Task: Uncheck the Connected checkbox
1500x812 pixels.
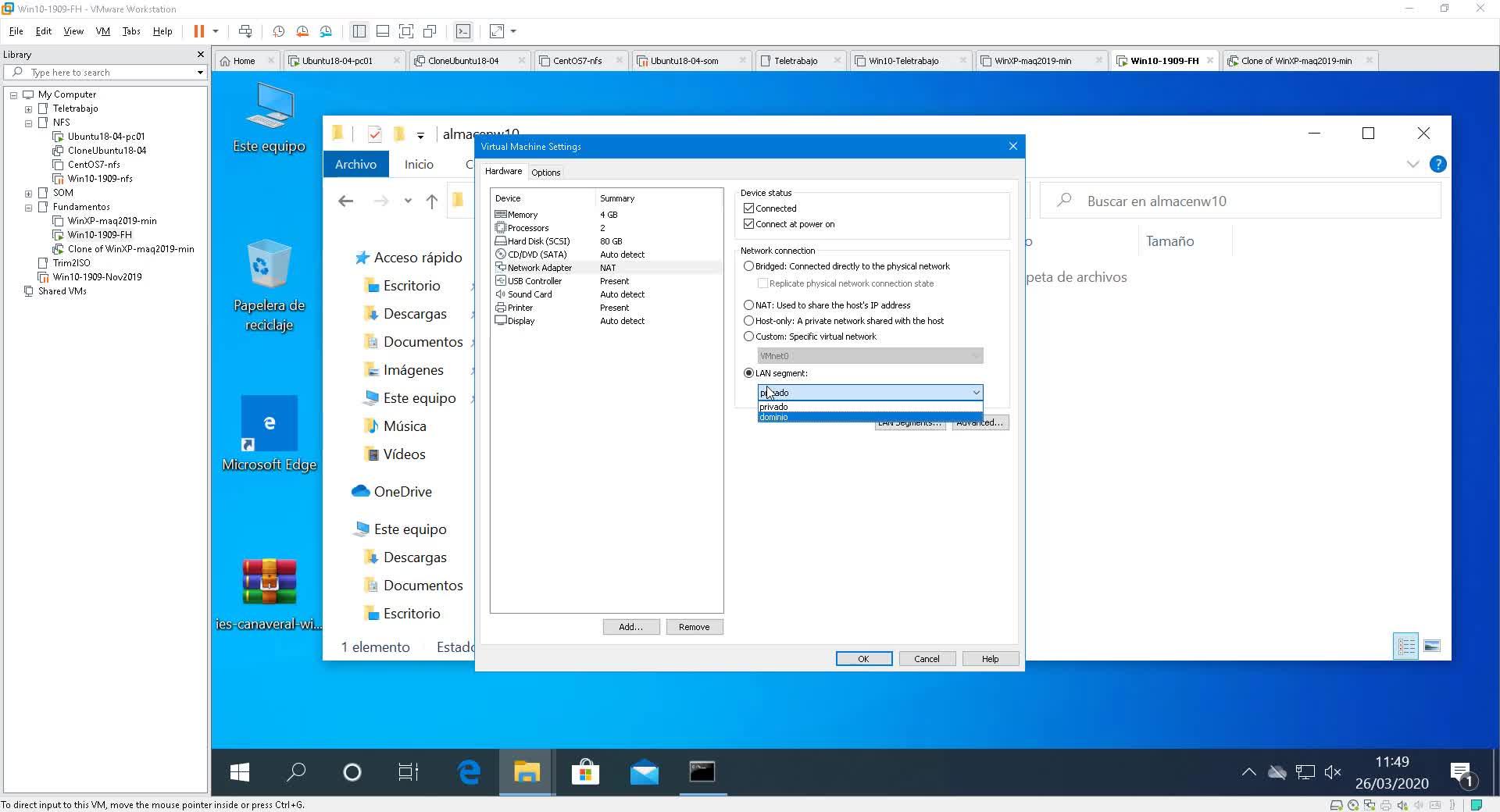Action: pyautogui.click(x=749, y=208)
